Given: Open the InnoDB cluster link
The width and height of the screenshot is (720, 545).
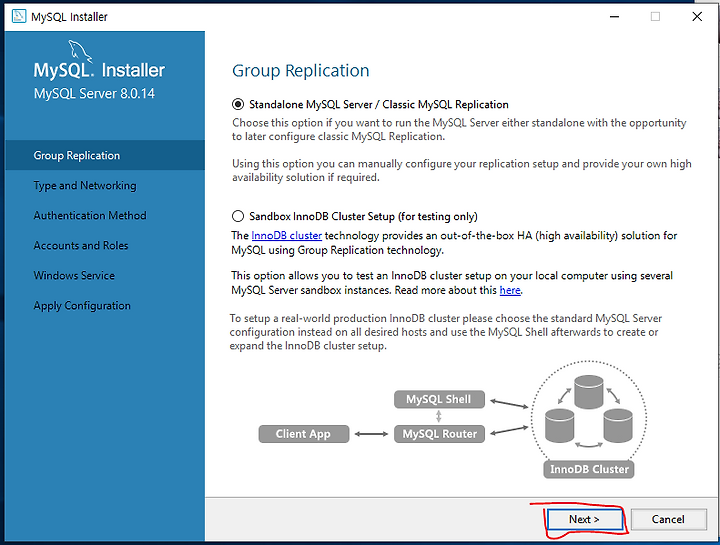Looking at the screenshot, I should tap(287, 236).
